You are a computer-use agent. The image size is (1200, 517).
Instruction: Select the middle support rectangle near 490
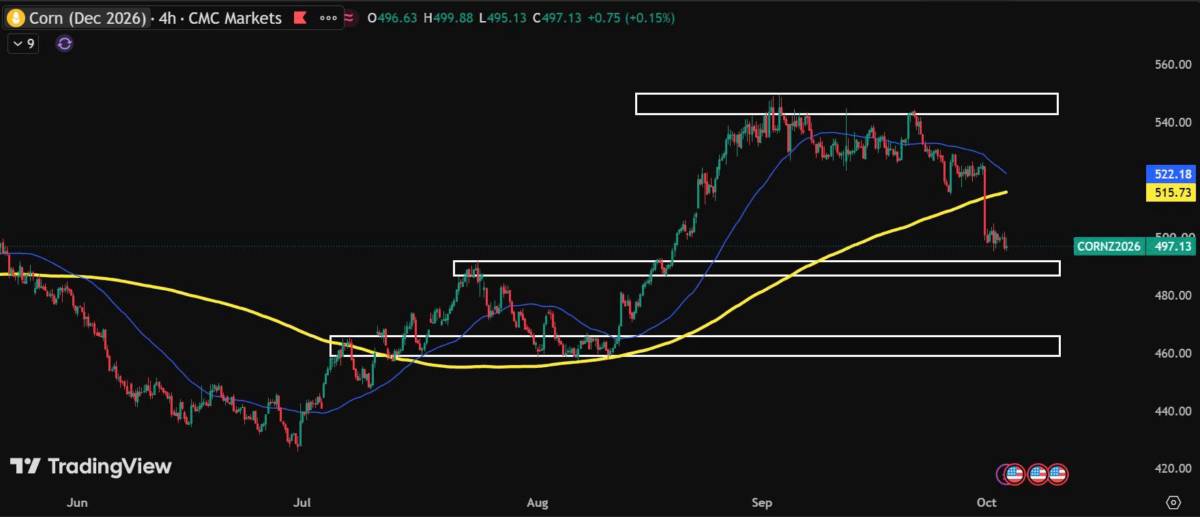point(756,268)
